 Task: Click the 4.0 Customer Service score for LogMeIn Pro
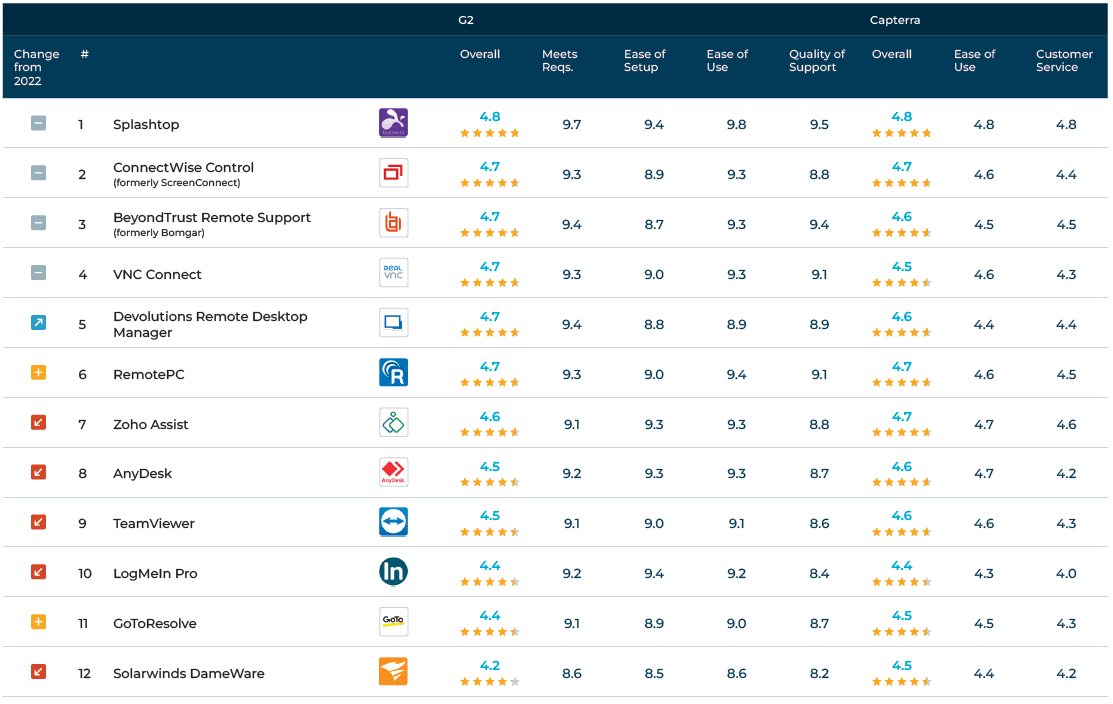[x=1066, y=573]
